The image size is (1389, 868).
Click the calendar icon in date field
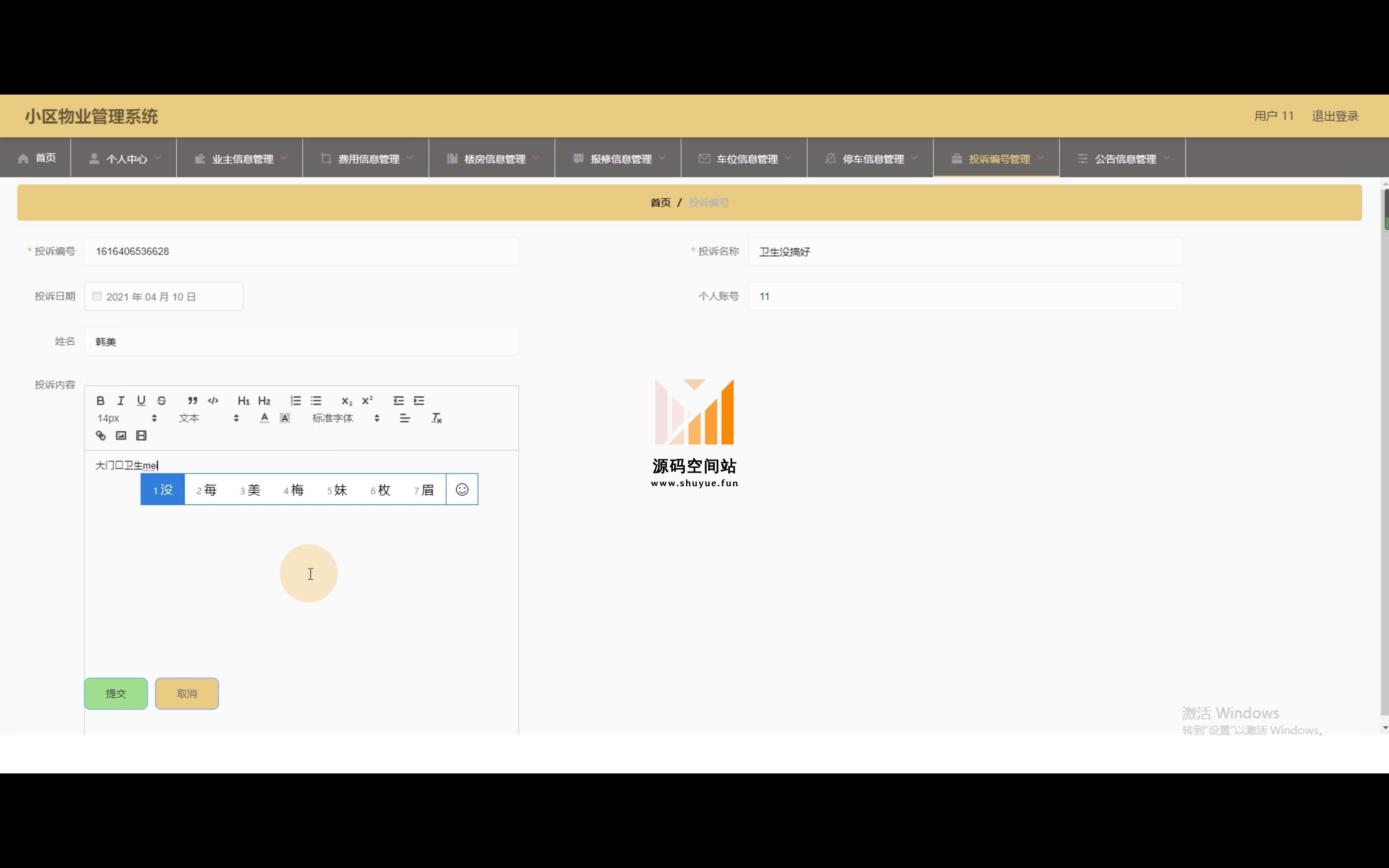pyautogui.click(x=97, y=296)
